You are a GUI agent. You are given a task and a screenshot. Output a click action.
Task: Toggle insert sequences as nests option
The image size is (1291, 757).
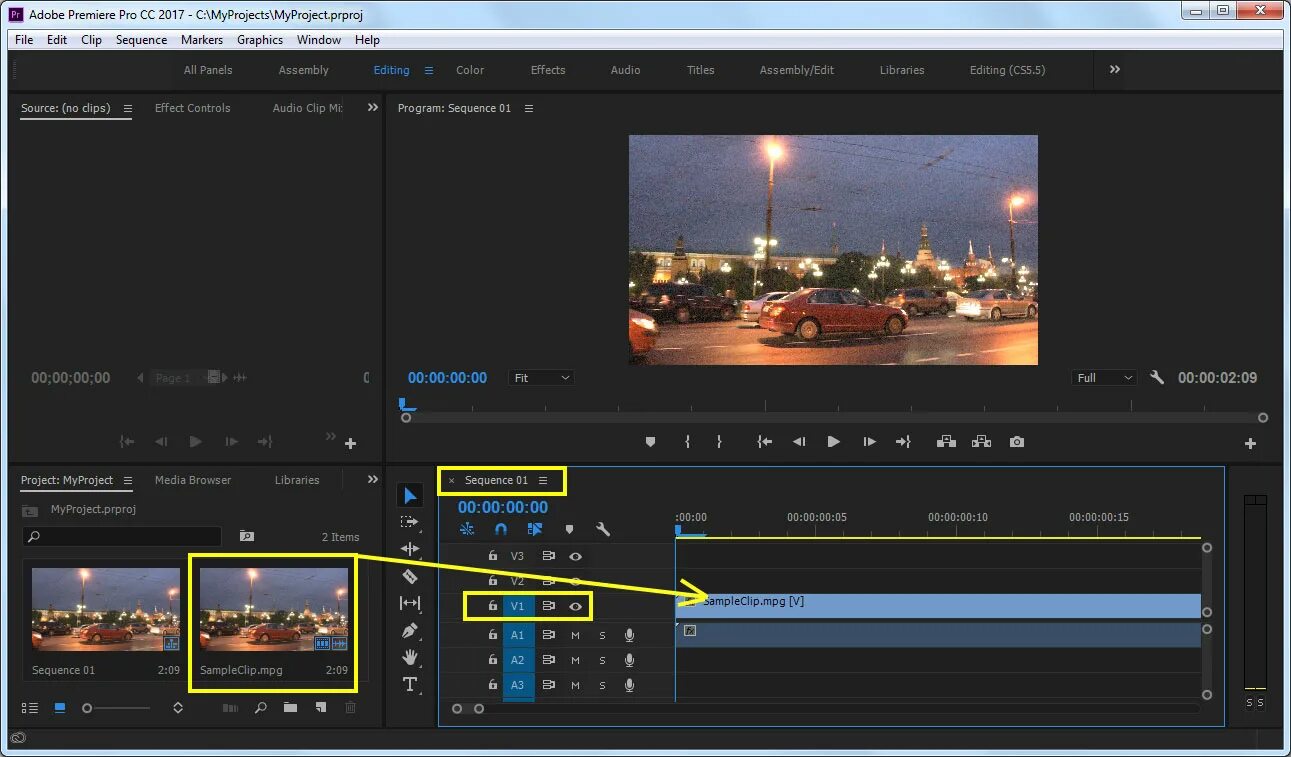click(467, 529)
